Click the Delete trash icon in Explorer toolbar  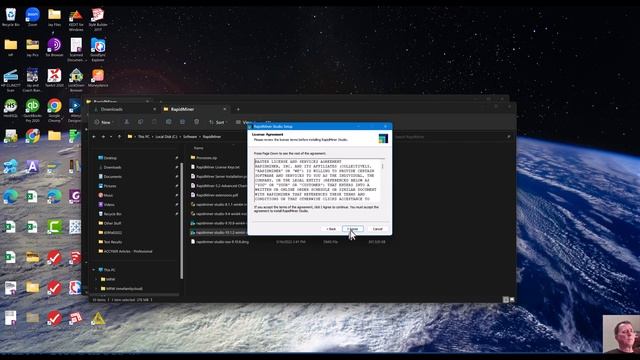tap(196, 122)
